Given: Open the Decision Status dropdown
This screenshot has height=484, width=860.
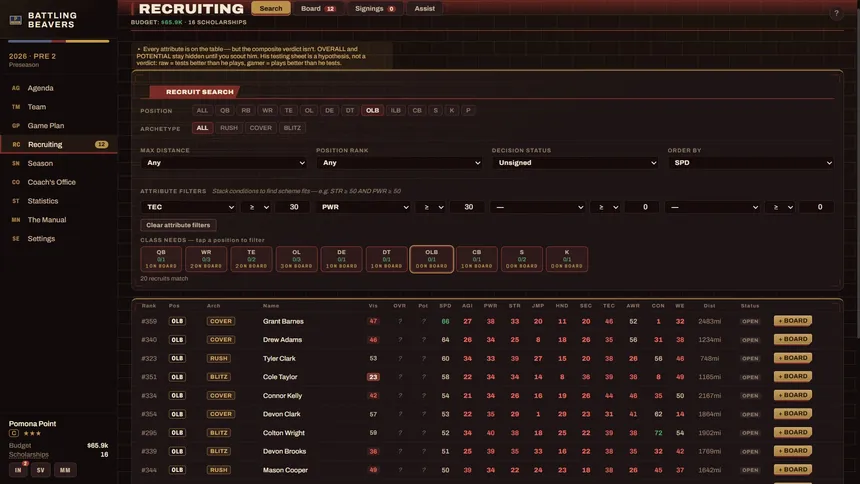Looking at the screenshot, I should pos(575,163).
